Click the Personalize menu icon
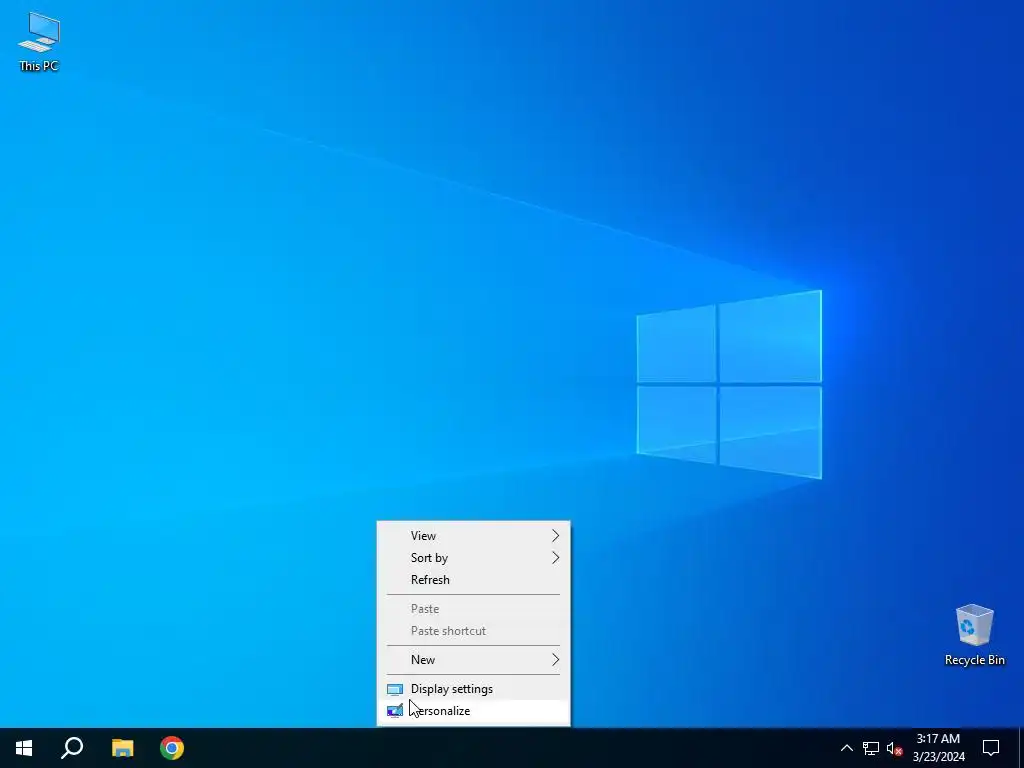This screenshot has height=768, width=1024. 394,711
